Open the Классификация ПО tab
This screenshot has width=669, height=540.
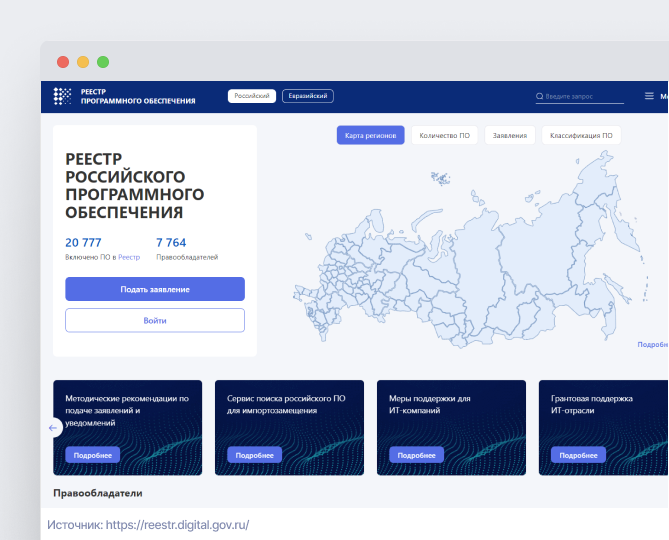tap(581, 135)
